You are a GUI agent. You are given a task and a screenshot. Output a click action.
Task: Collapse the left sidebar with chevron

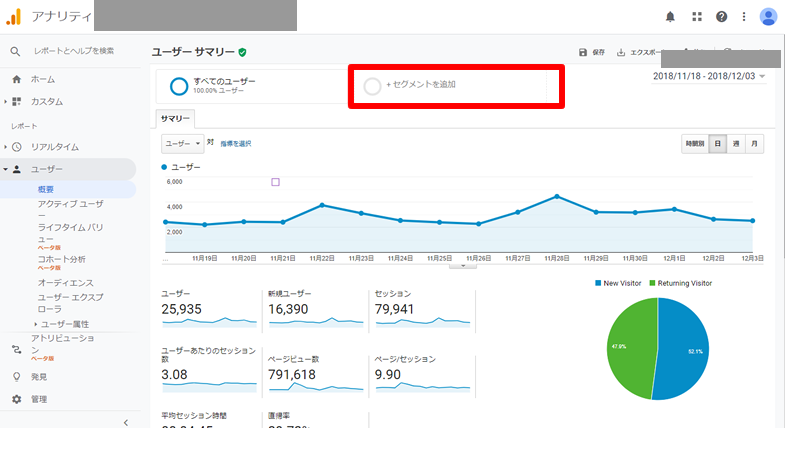tap(126, 422)
